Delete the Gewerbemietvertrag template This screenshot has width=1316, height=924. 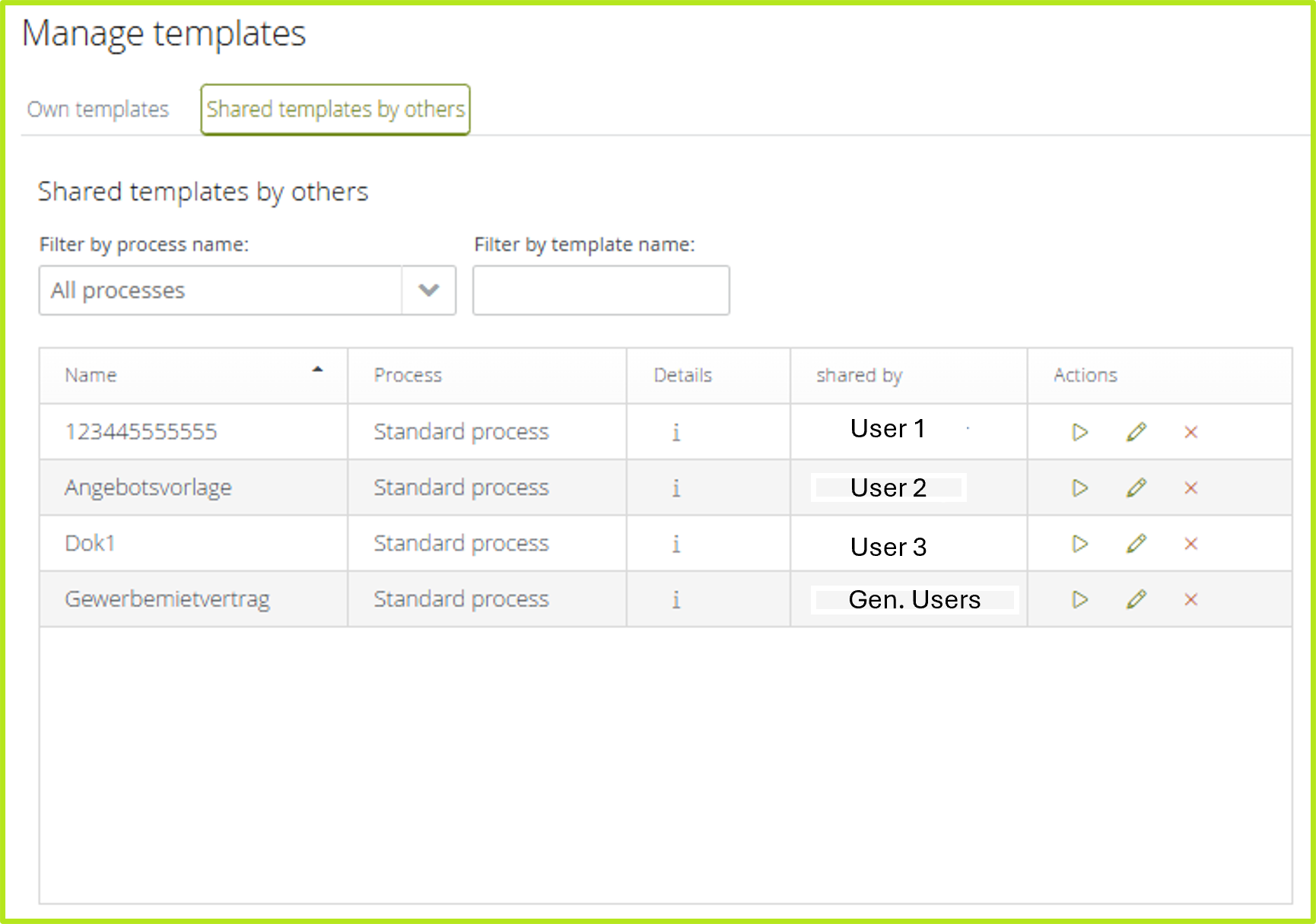point(1190,600)
